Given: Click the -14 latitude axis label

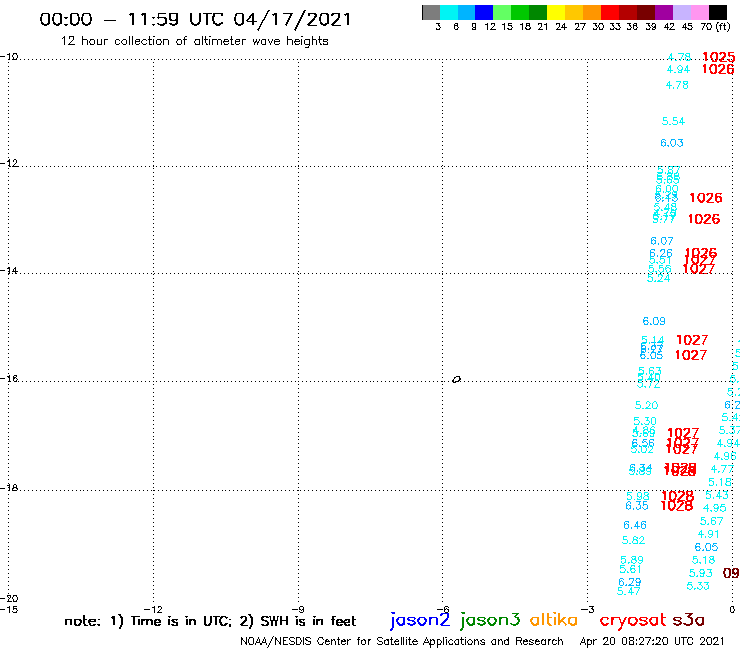Looking at the screenshot, I should click(x=9, y=270).
